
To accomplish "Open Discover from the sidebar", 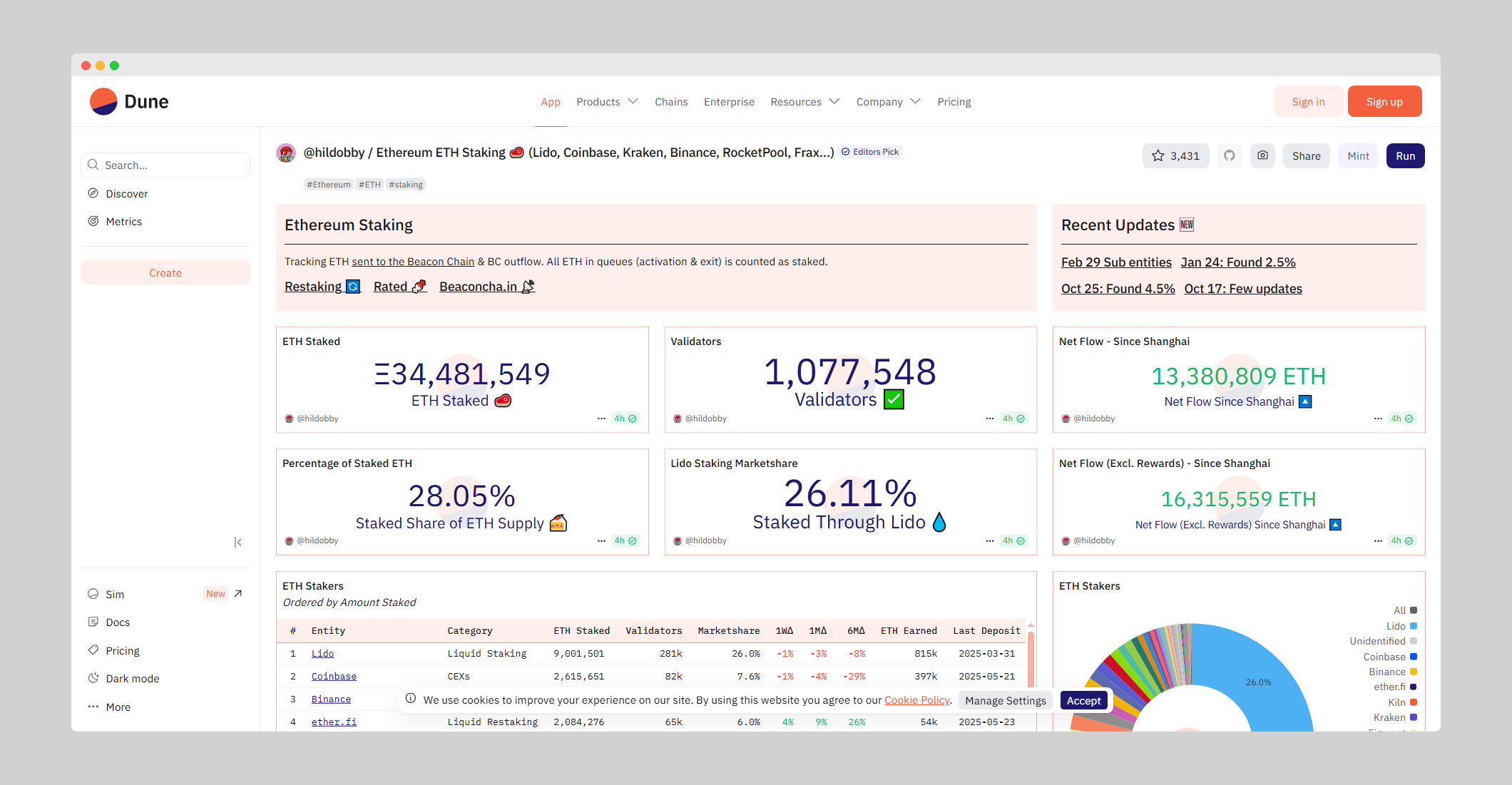I will 126,194.
